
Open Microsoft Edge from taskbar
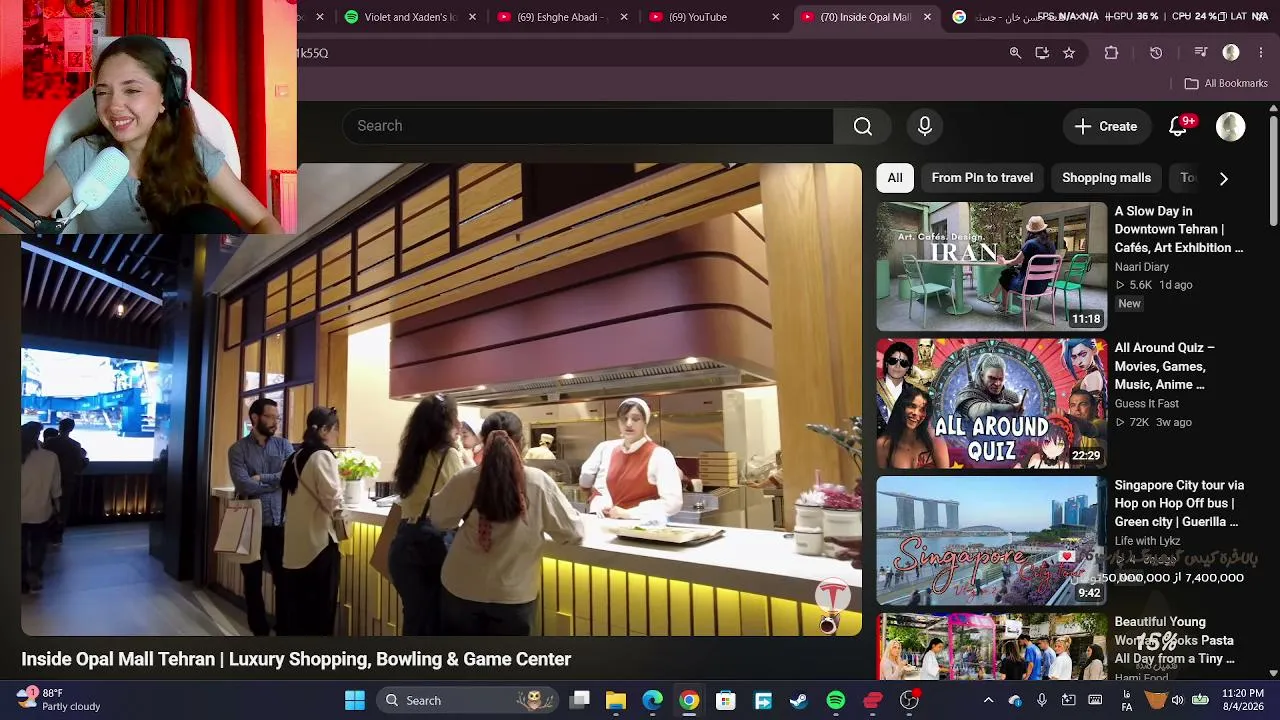point(652,700)
